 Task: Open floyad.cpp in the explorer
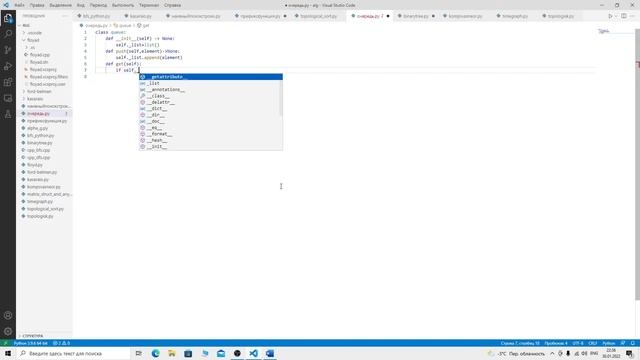tap(40, 55)
